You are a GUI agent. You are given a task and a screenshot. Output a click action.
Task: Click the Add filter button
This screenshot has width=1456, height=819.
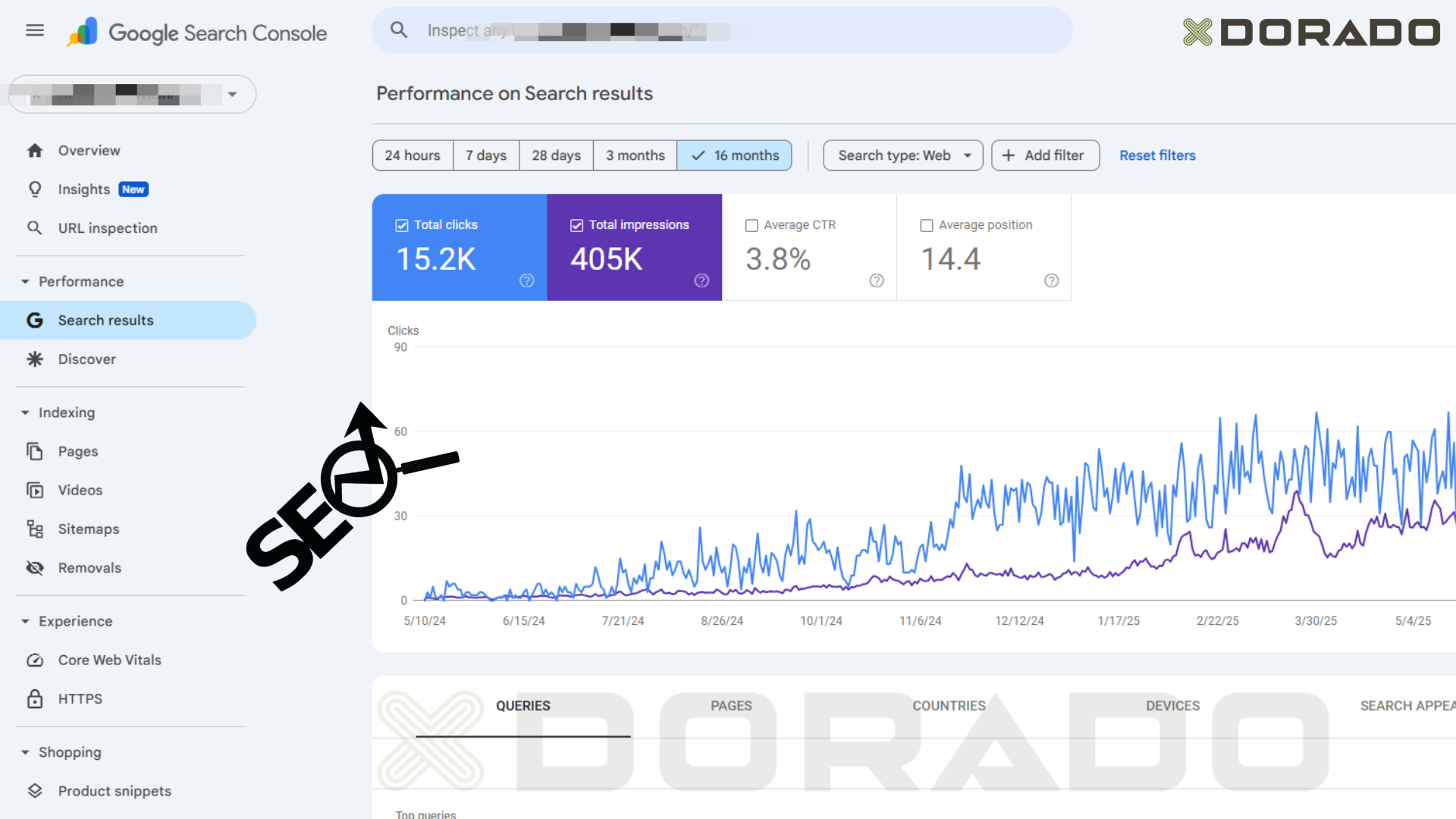pyautogui.click(x=1046, y=155)
